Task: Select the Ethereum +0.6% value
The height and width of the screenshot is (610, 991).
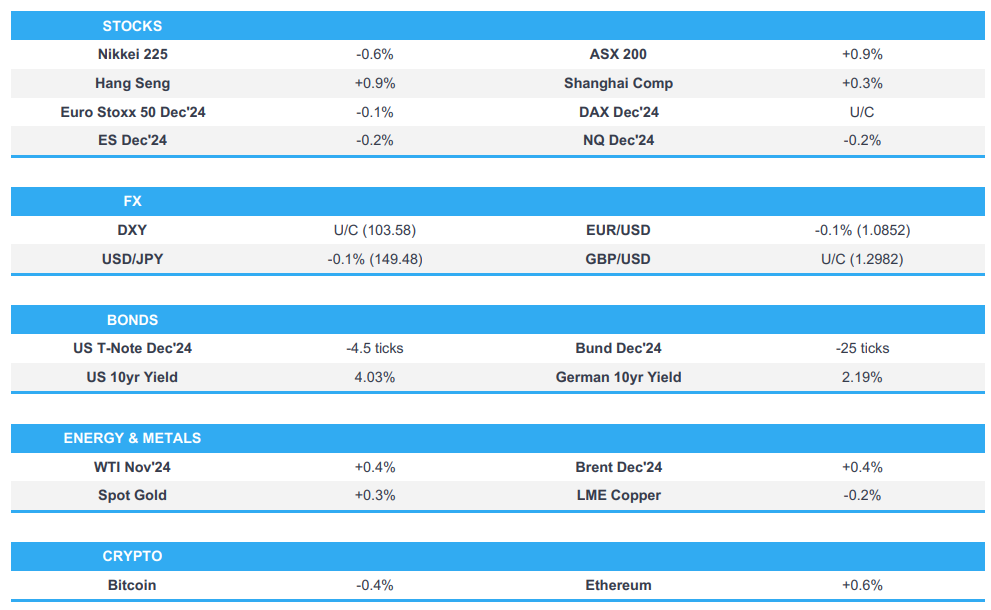Action: [x=861, y=585]
